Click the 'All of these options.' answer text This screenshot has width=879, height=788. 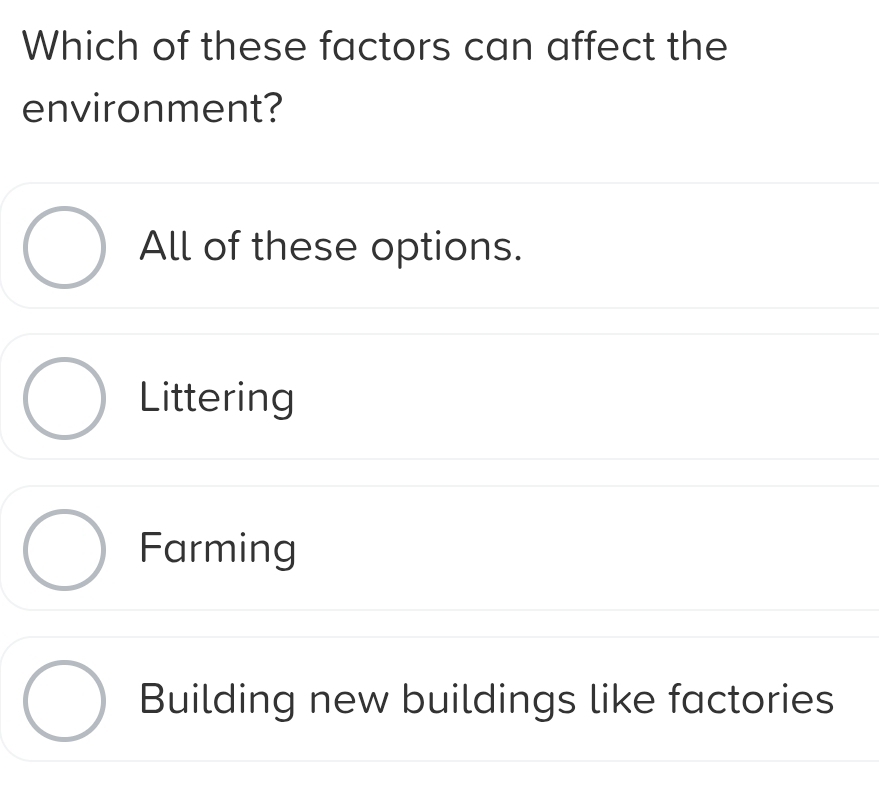(331, 246)
